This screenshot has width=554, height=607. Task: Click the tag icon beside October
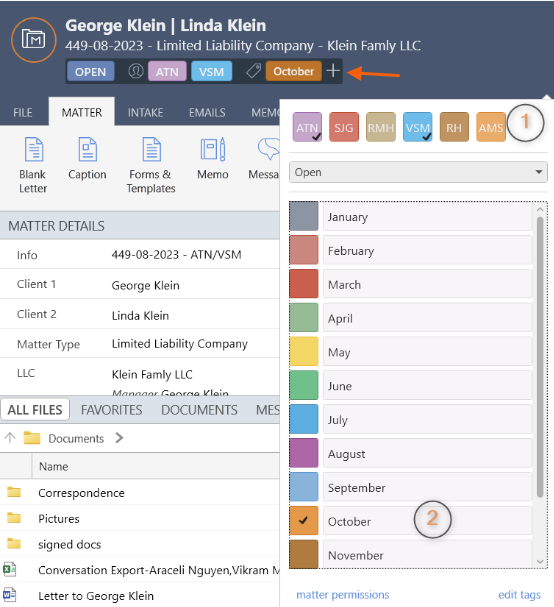[x=254, y=71]
